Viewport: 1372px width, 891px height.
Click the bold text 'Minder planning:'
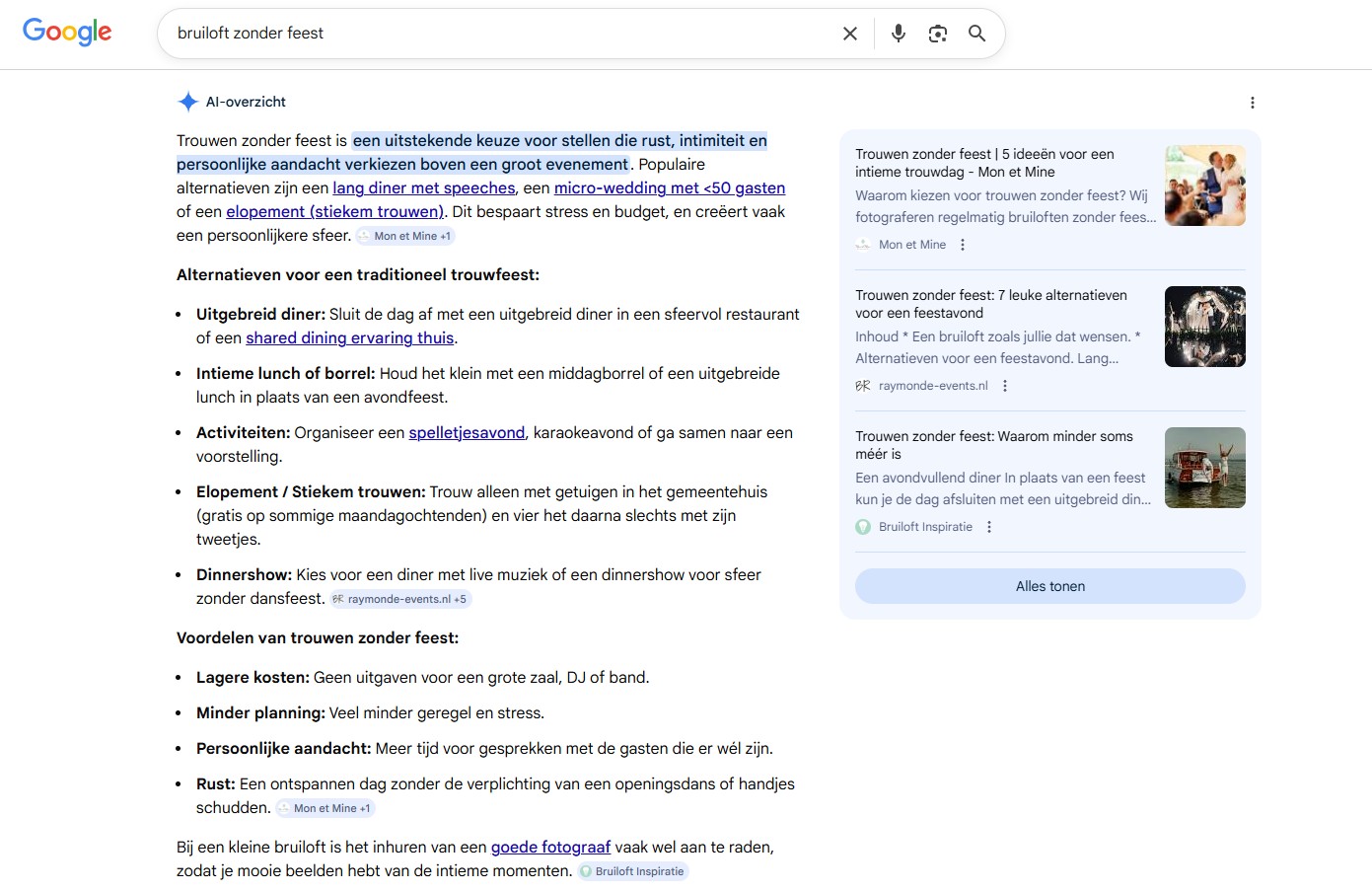[x=260, y=712]
